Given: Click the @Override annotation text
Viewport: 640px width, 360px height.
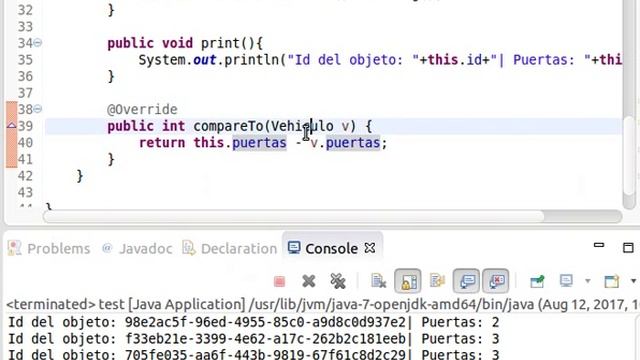Looking at the screenshot, I should coord(142,109).
